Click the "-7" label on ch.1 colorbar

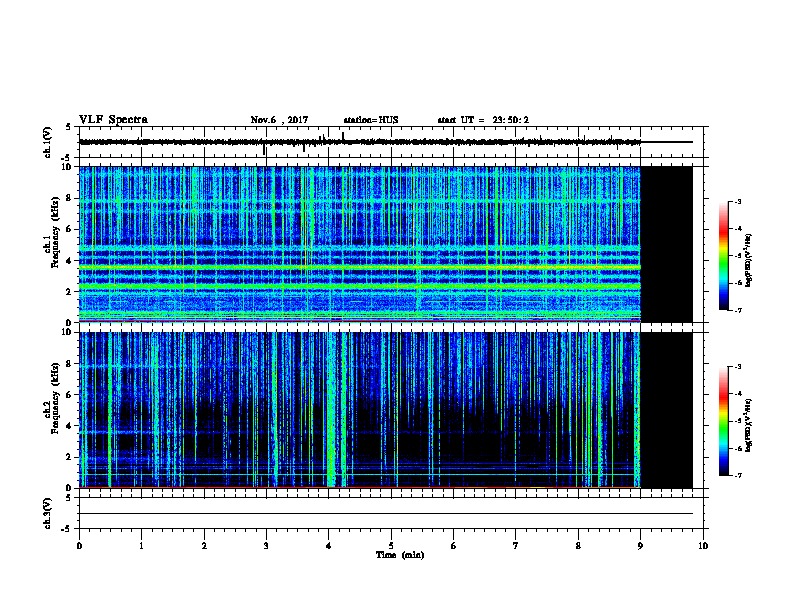coord(737,310)
